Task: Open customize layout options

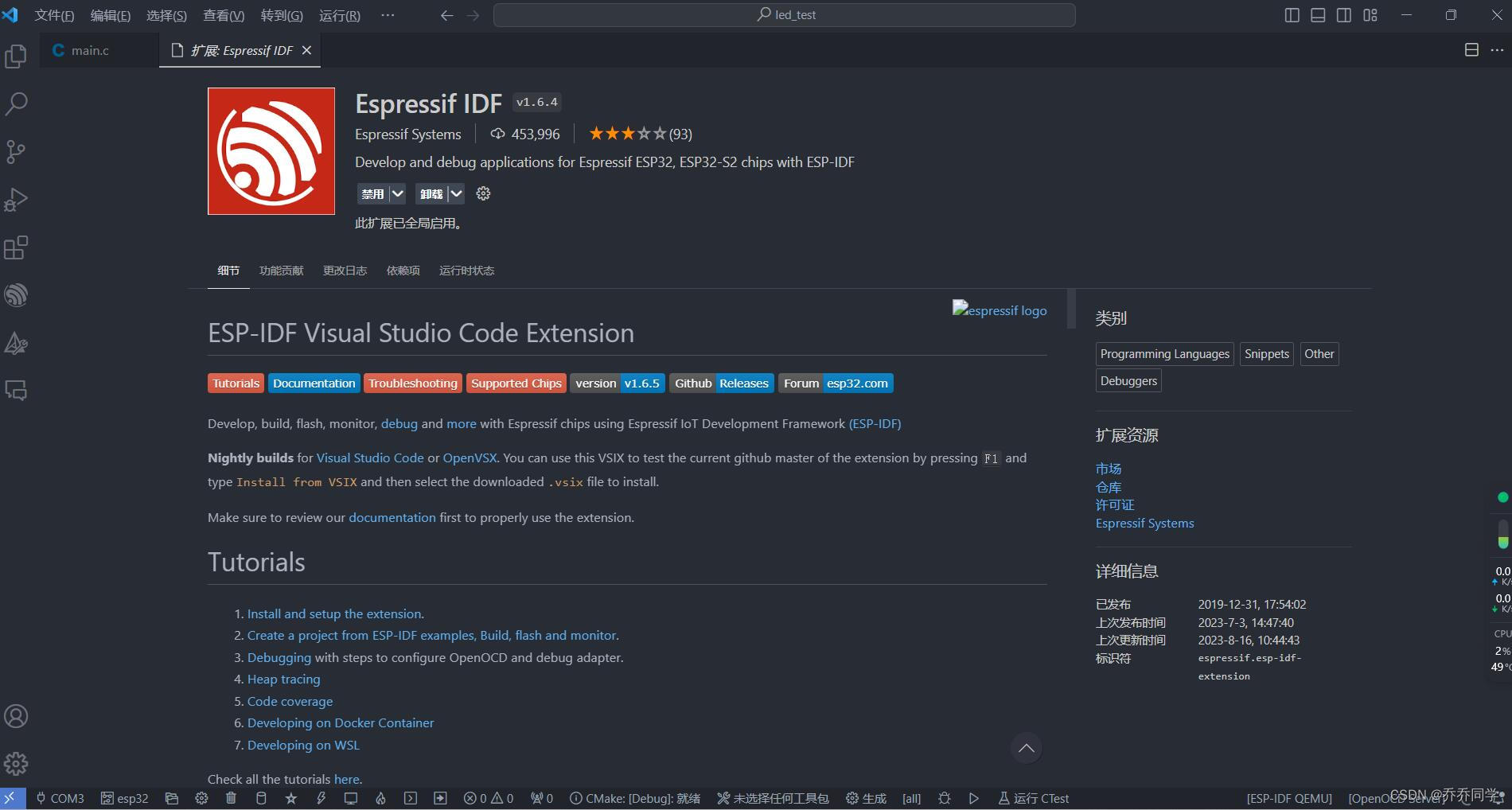Action: (x=1370, y=15)
